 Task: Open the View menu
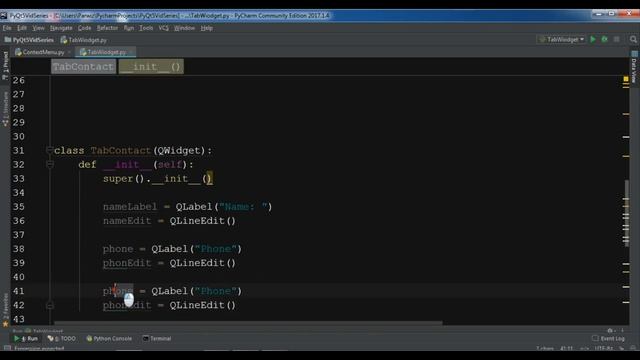pos(38,28)
